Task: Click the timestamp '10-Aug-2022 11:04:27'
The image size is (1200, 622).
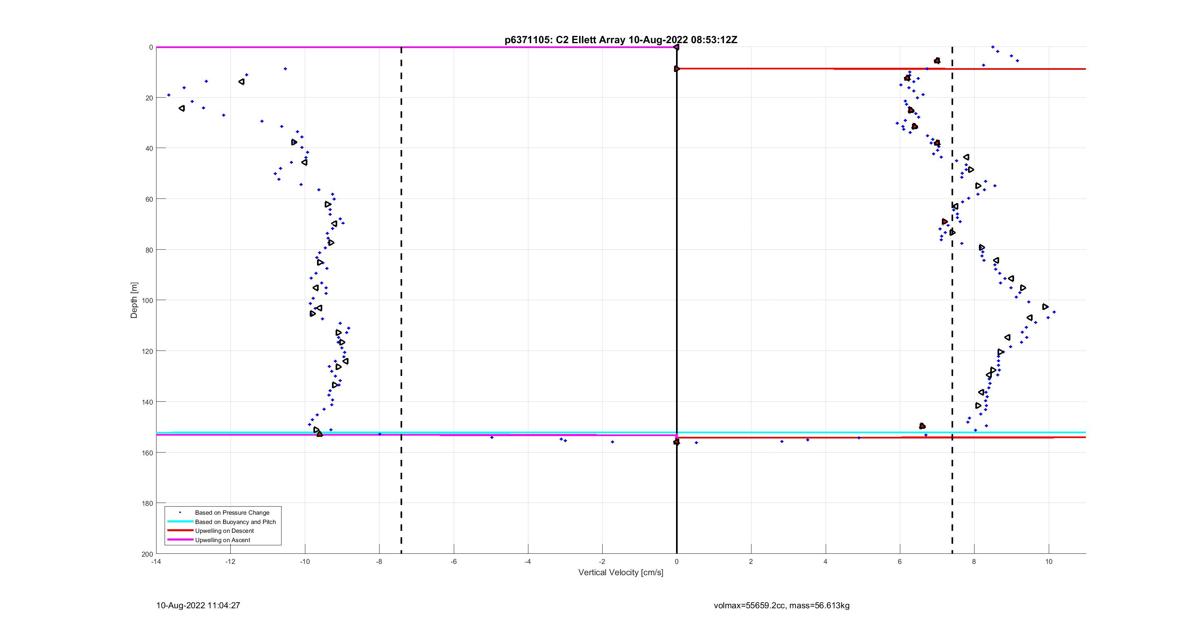Action: click(198, 605)
